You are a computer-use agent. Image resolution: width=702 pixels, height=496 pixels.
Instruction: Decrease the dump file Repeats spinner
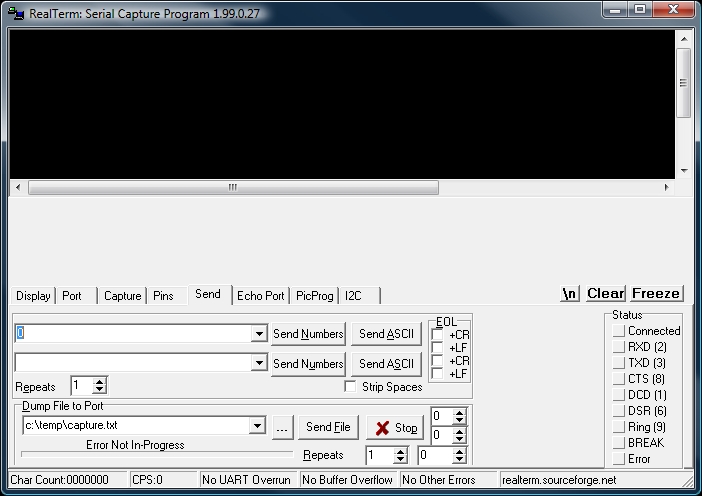[400, 460]
